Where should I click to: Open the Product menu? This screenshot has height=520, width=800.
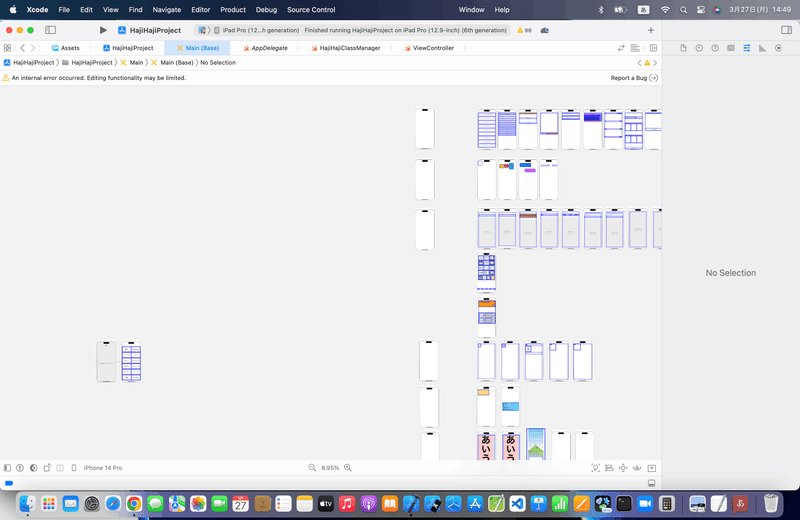click(x=233, y=10)
